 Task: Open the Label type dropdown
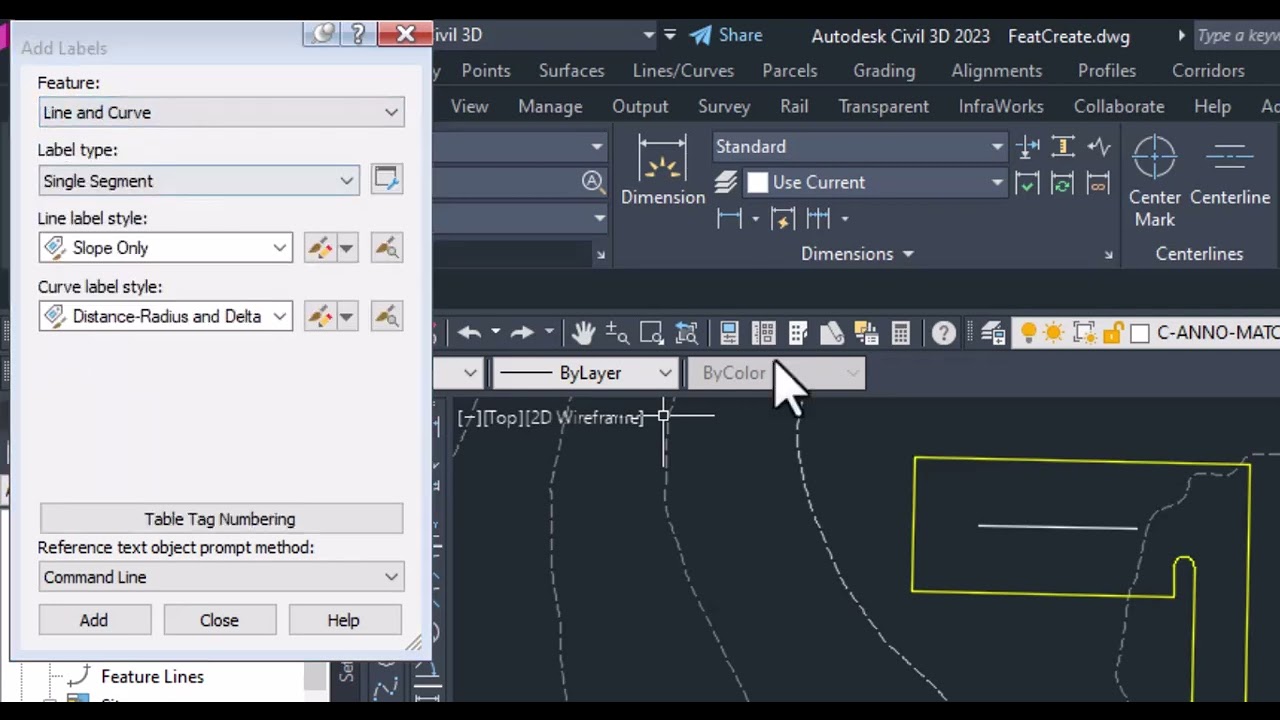point(199,180)
